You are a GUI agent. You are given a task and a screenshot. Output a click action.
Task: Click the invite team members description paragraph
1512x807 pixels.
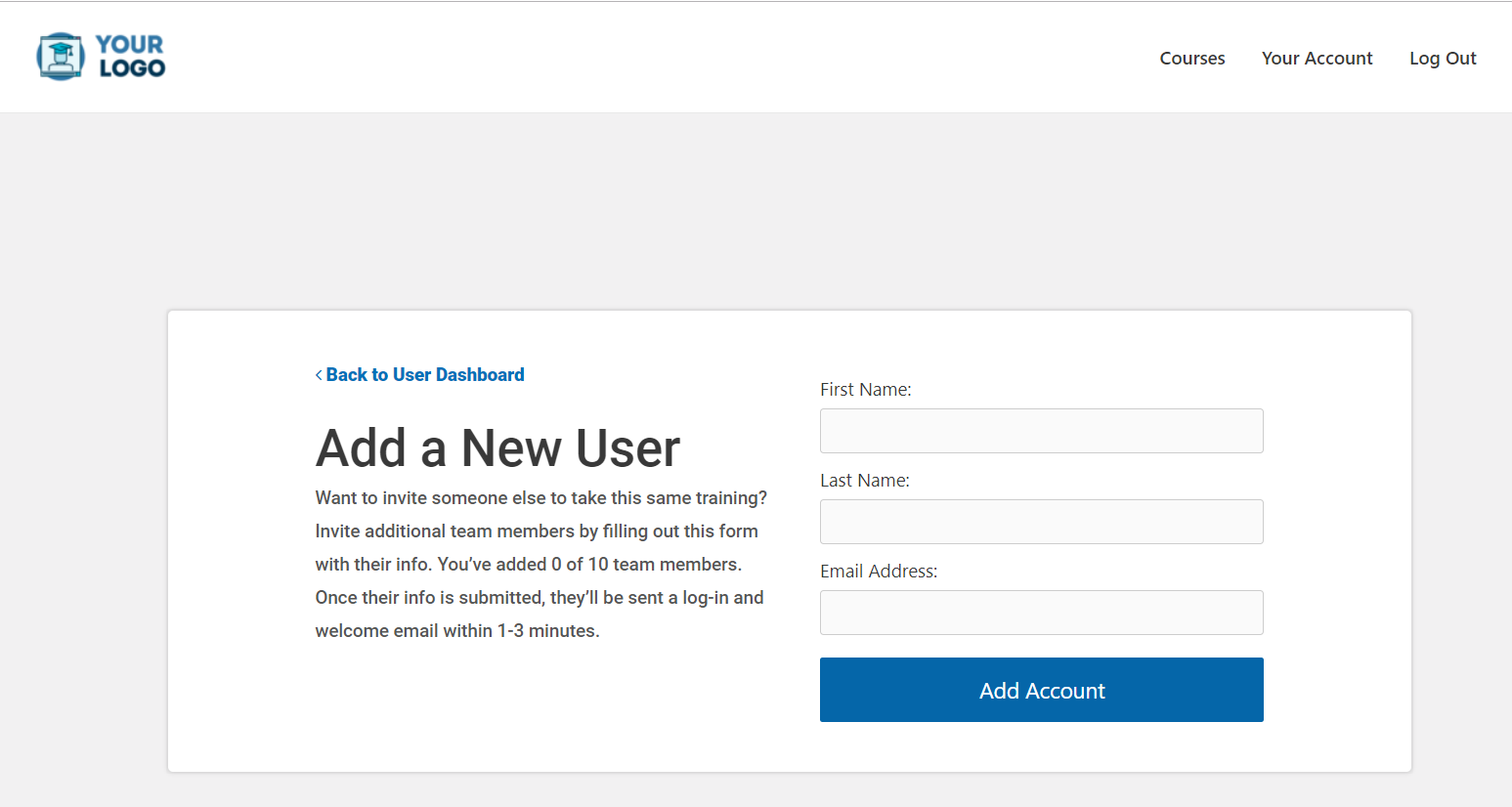541,565
